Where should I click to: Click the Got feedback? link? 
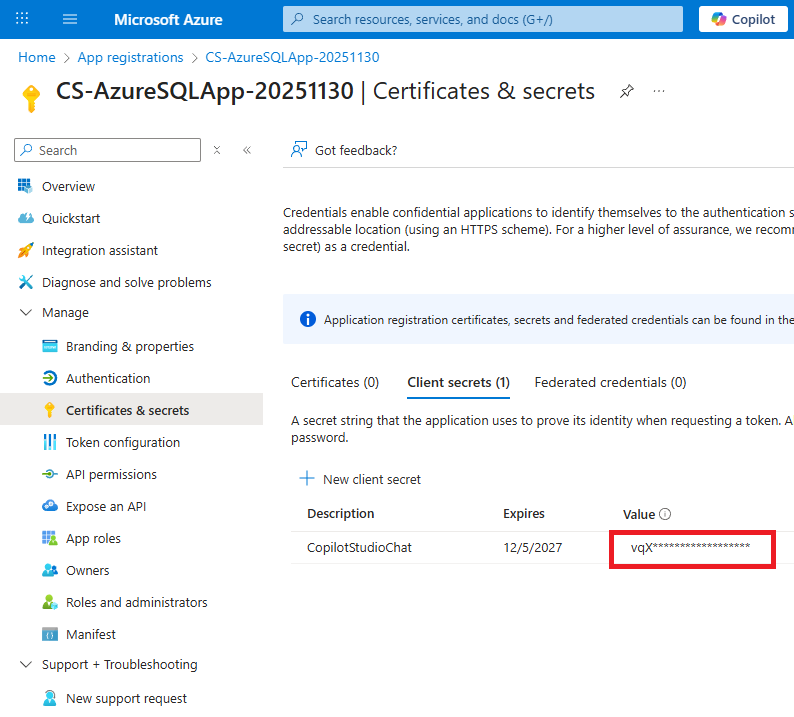pos(344,150)
